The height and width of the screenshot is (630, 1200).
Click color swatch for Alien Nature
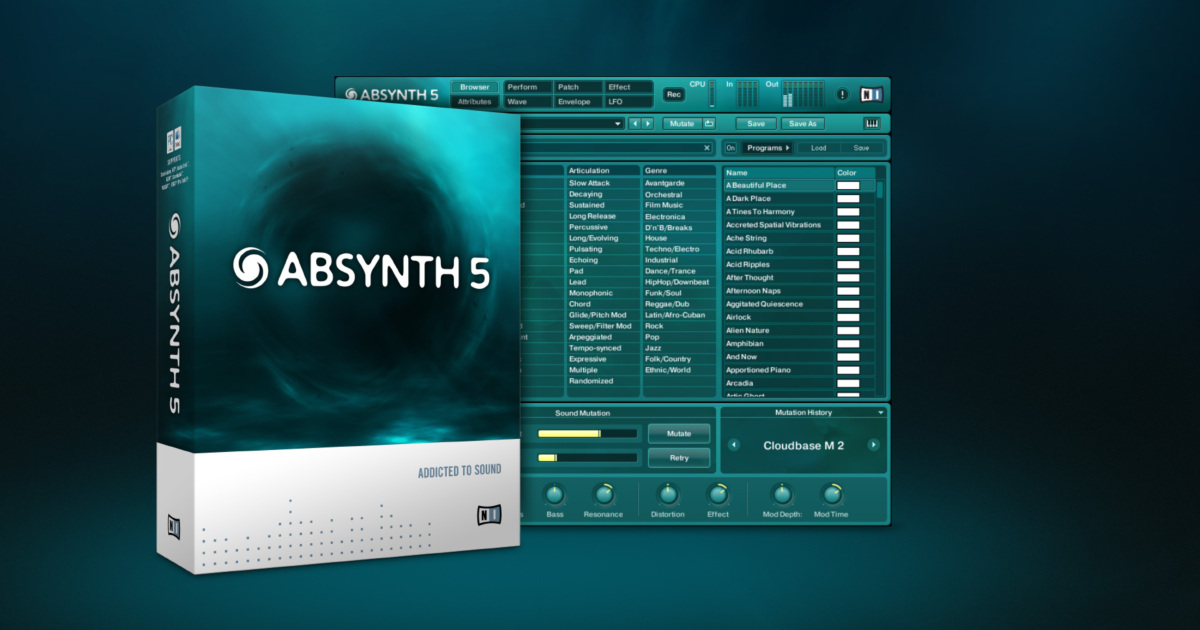(x=848, y=330)
